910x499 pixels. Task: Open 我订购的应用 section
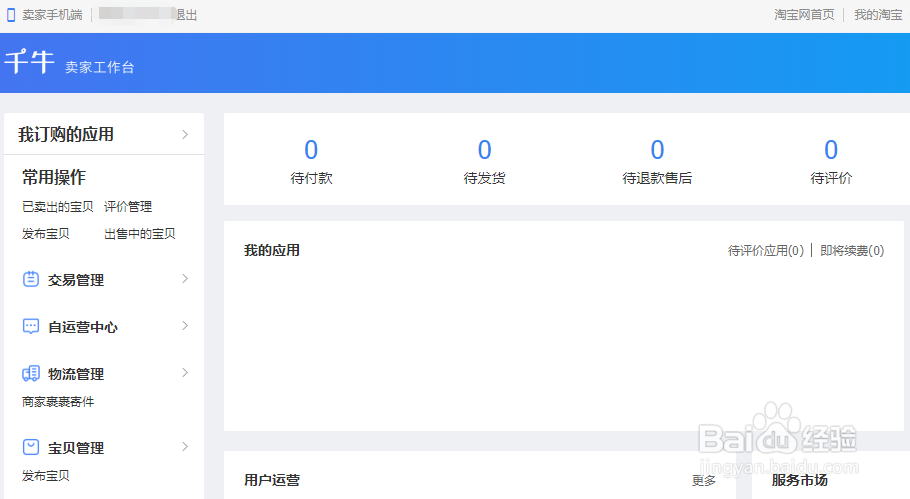pyautogui.click(x=66, y=135)
